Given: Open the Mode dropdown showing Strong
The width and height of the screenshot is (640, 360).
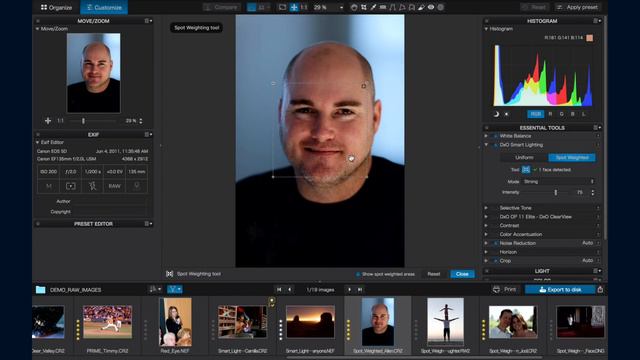Looking at the screenshot, I should click(x=559, y=182).
